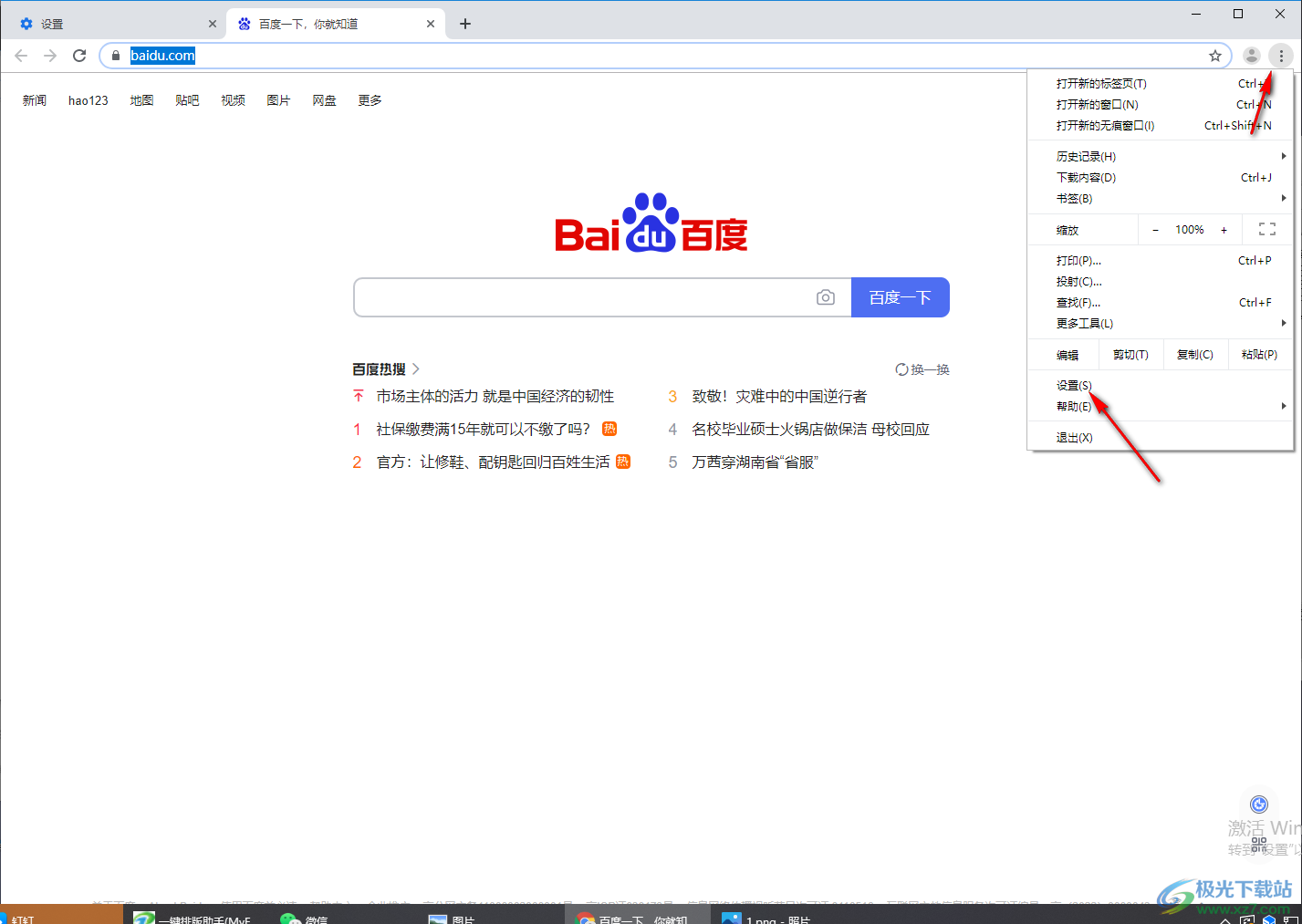Screen dimensions: 1302x924
Task: Toggle fullscreen icon in zoom row
Action: pos(1267,230)
